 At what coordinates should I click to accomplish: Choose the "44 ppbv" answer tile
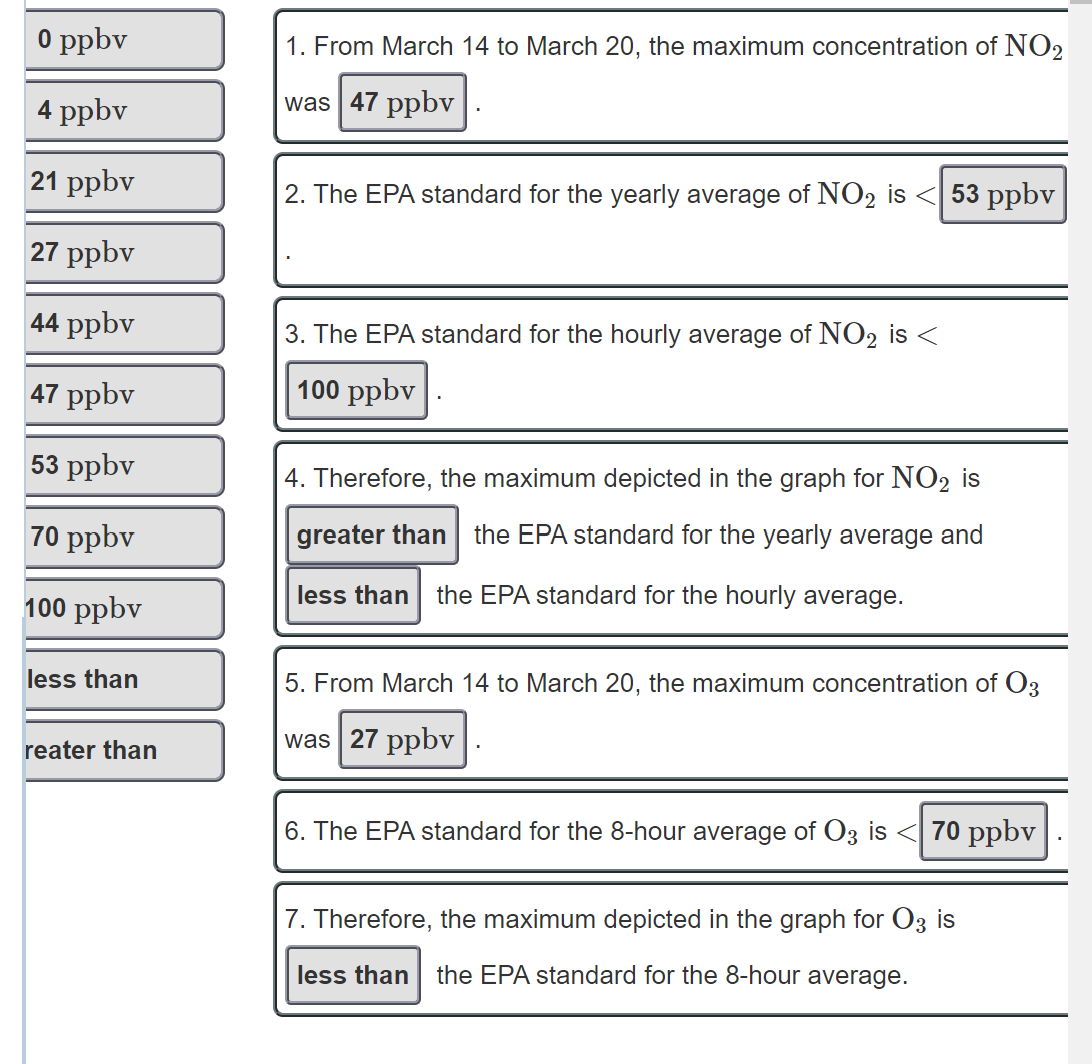(124, 324)
